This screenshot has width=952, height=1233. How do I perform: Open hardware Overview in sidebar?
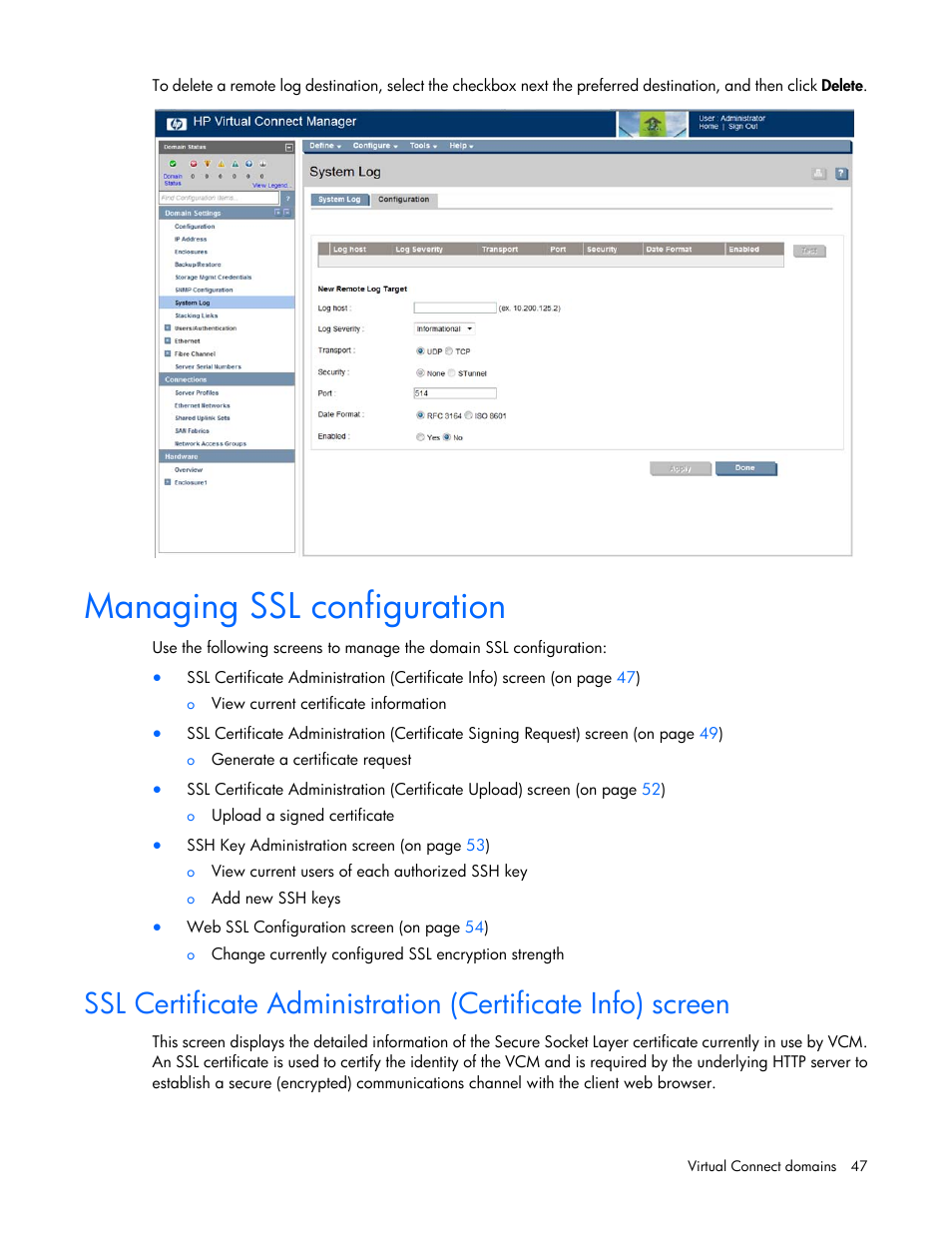tap(189, 470)
